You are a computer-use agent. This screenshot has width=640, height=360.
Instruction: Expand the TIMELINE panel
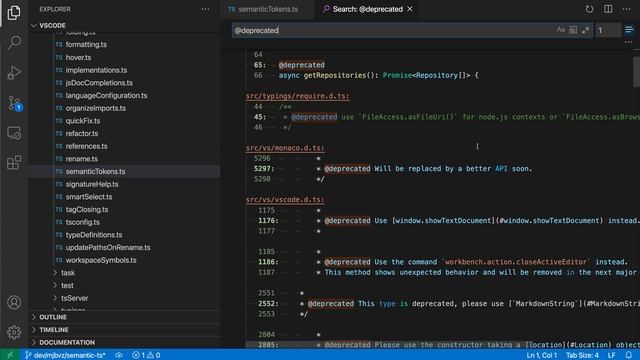(124, 330)
